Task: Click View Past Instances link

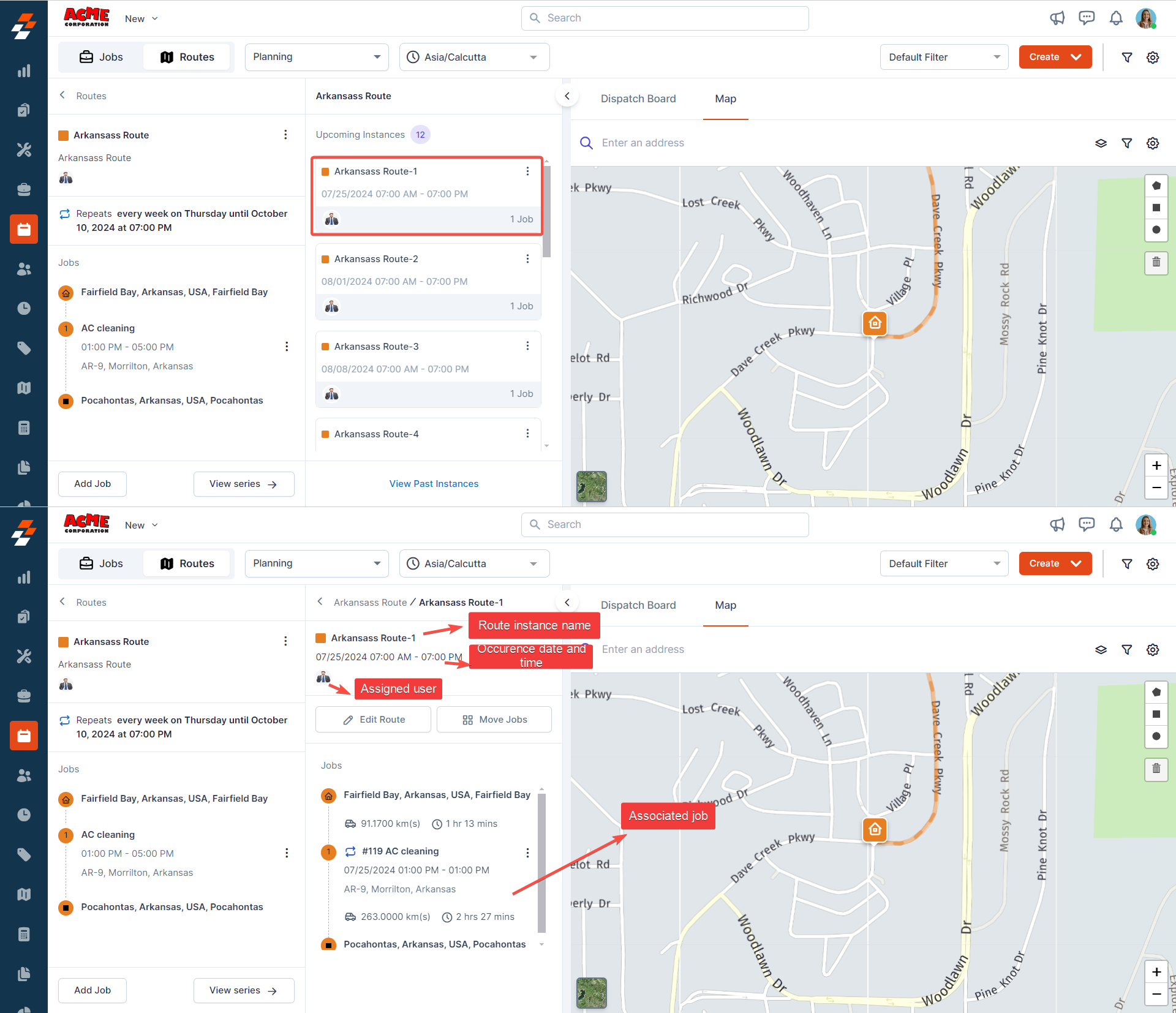Action: coord(434,484)
